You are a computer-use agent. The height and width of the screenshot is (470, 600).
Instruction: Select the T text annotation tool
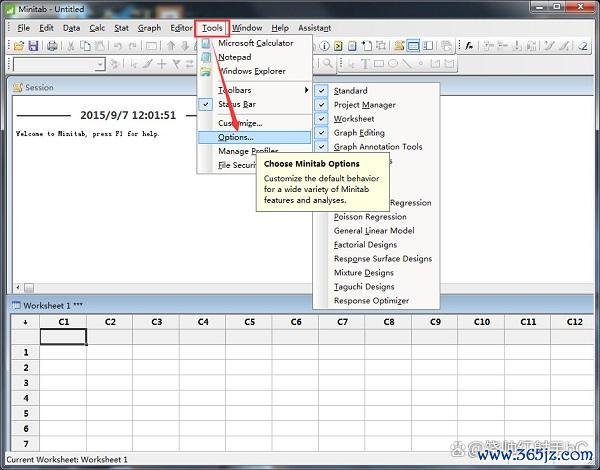pos(365,64)
